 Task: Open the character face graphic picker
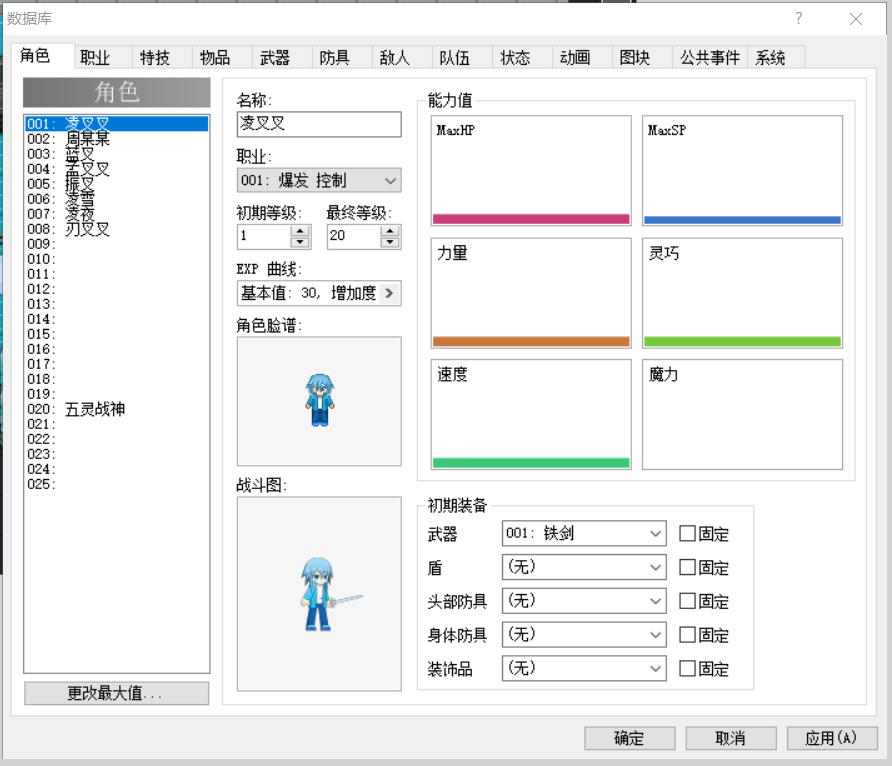[x=319, y=401]
